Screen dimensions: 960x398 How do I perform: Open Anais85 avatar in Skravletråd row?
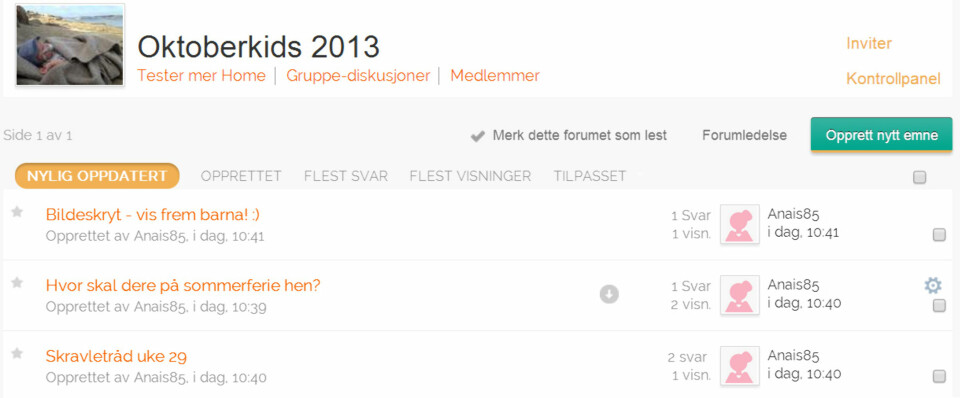click(740, 366)
